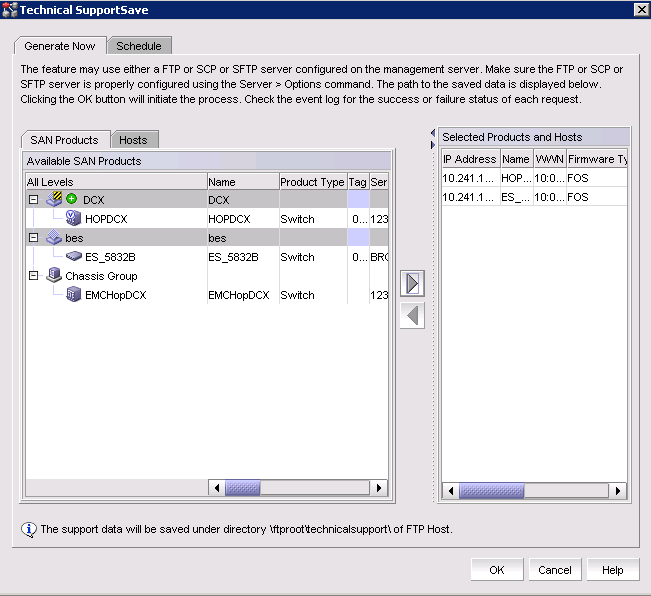651x596 pixels.
Task: Open the Hosts tab
Action: click(x=133, y=140)
